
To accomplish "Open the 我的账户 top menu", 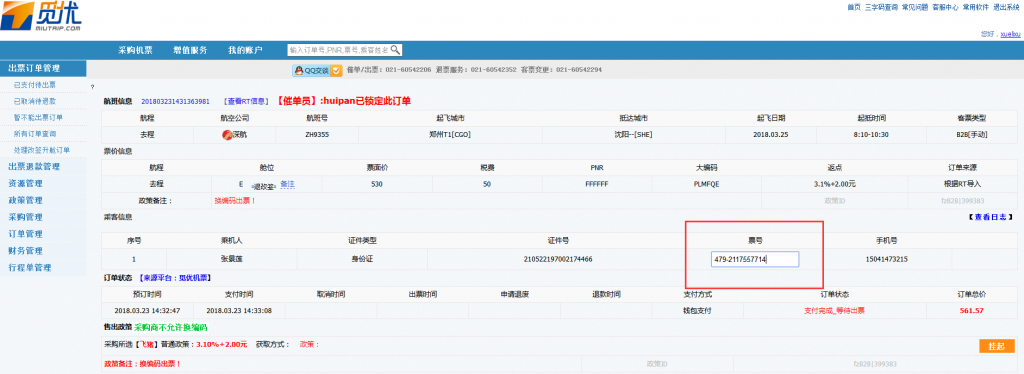I will [x=245, y=50].
